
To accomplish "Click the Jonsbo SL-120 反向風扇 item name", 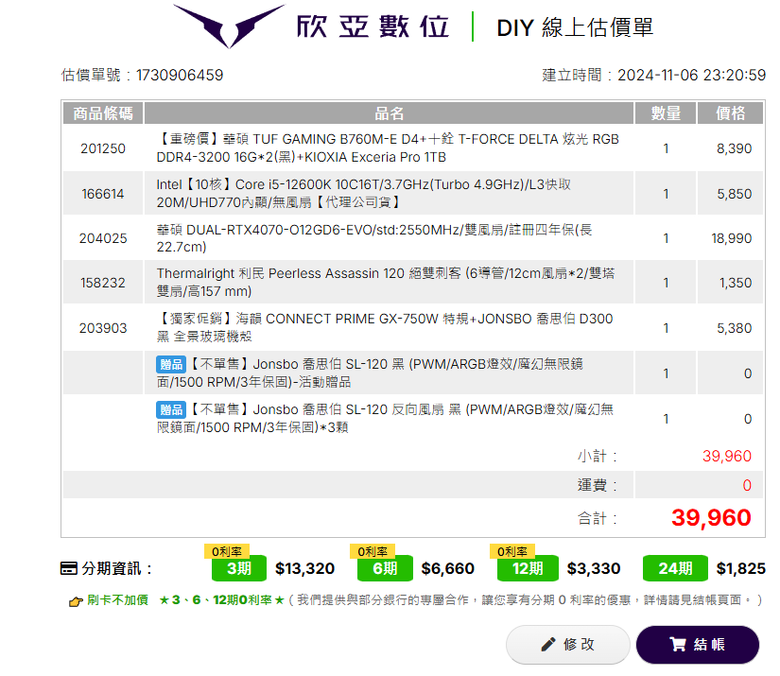I will [x=385, y=418].
